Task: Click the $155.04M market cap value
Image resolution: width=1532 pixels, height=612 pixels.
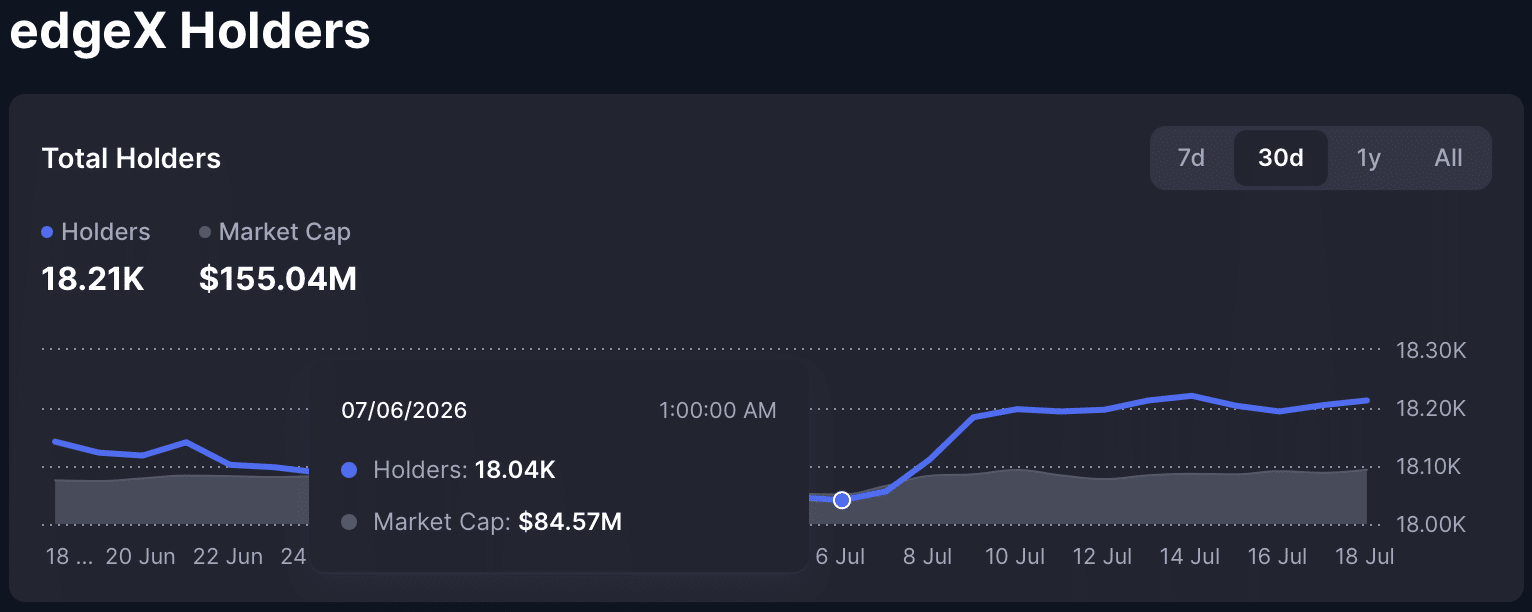Action: click(278, 279)
